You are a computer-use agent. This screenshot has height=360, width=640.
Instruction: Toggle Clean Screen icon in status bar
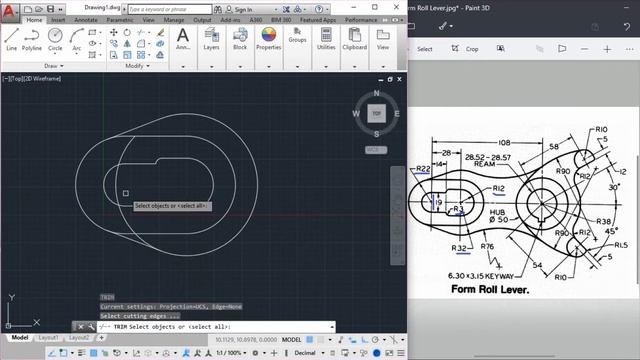389,353
